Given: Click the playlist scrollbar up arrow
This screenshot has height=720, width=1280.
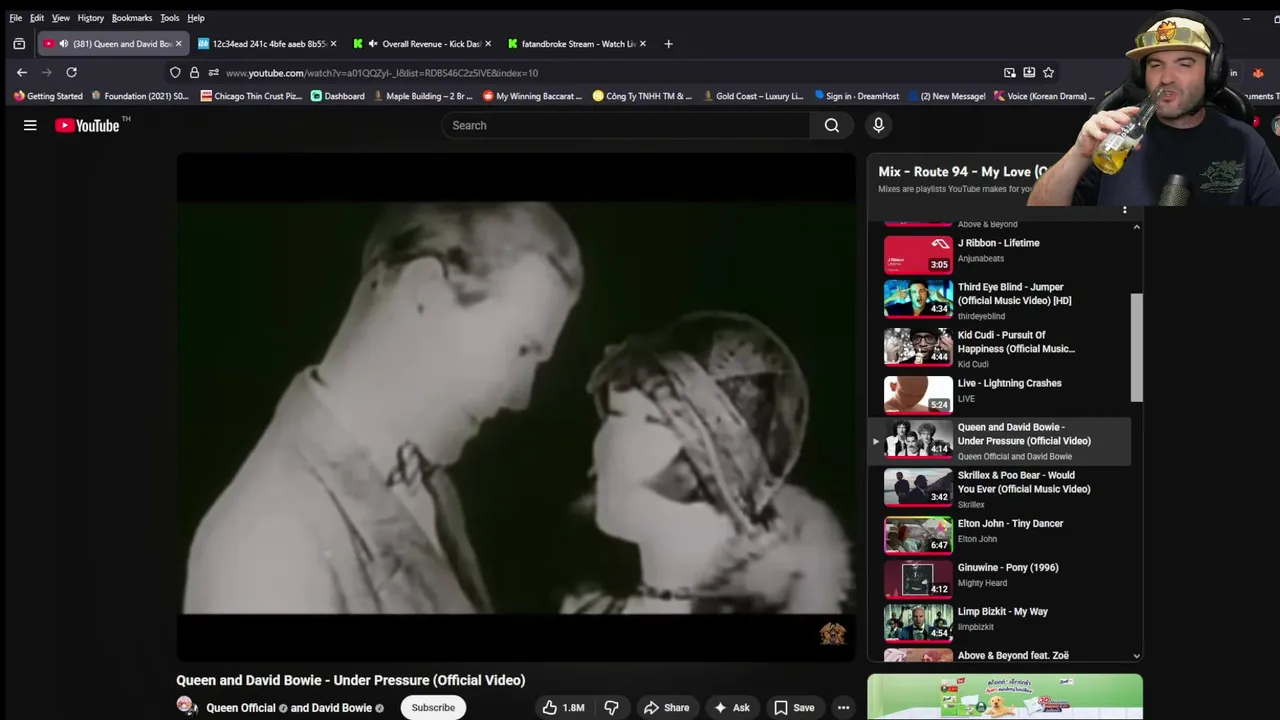Looking at the screenshot, I should (x=1136, y=228).
